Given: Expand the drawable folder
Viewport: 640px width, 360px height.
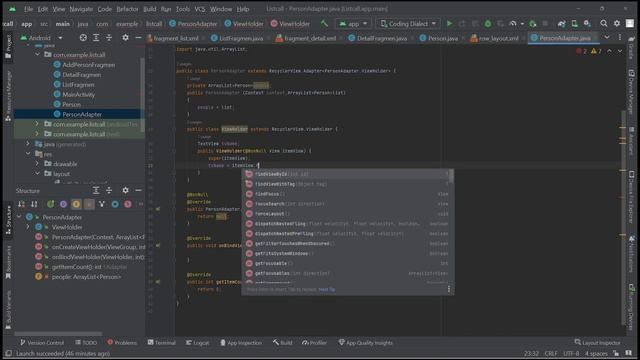Looking at the screenshot, I should 37,164.
